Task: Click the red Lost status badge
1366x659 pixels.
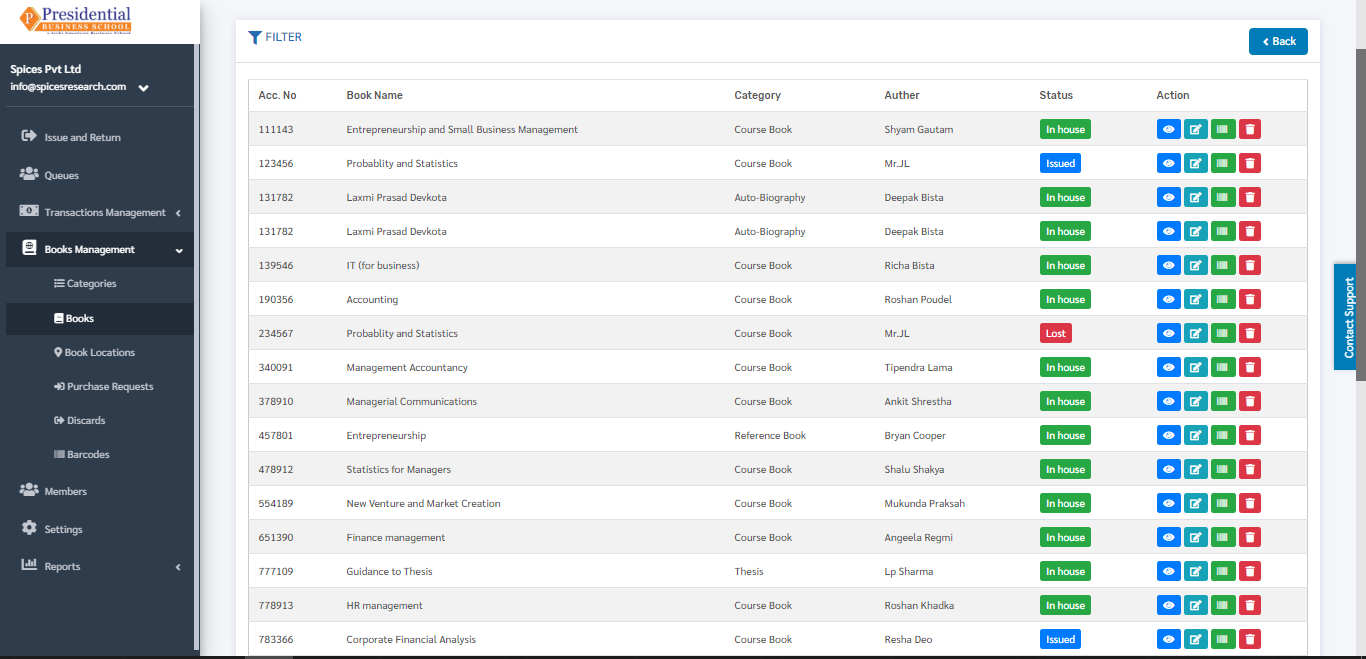Action: [x=1056, y=333]
